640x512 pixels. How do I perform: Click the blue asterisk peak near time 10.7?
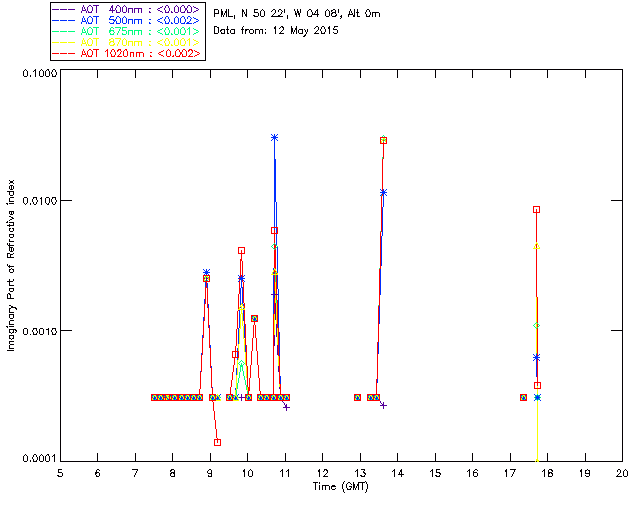tap(275, 138)
